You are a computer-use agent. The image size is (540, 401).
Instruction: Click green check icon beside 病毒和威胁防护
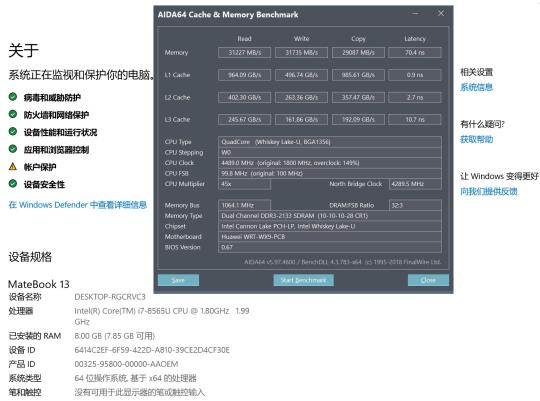click(x=13, y=96)
